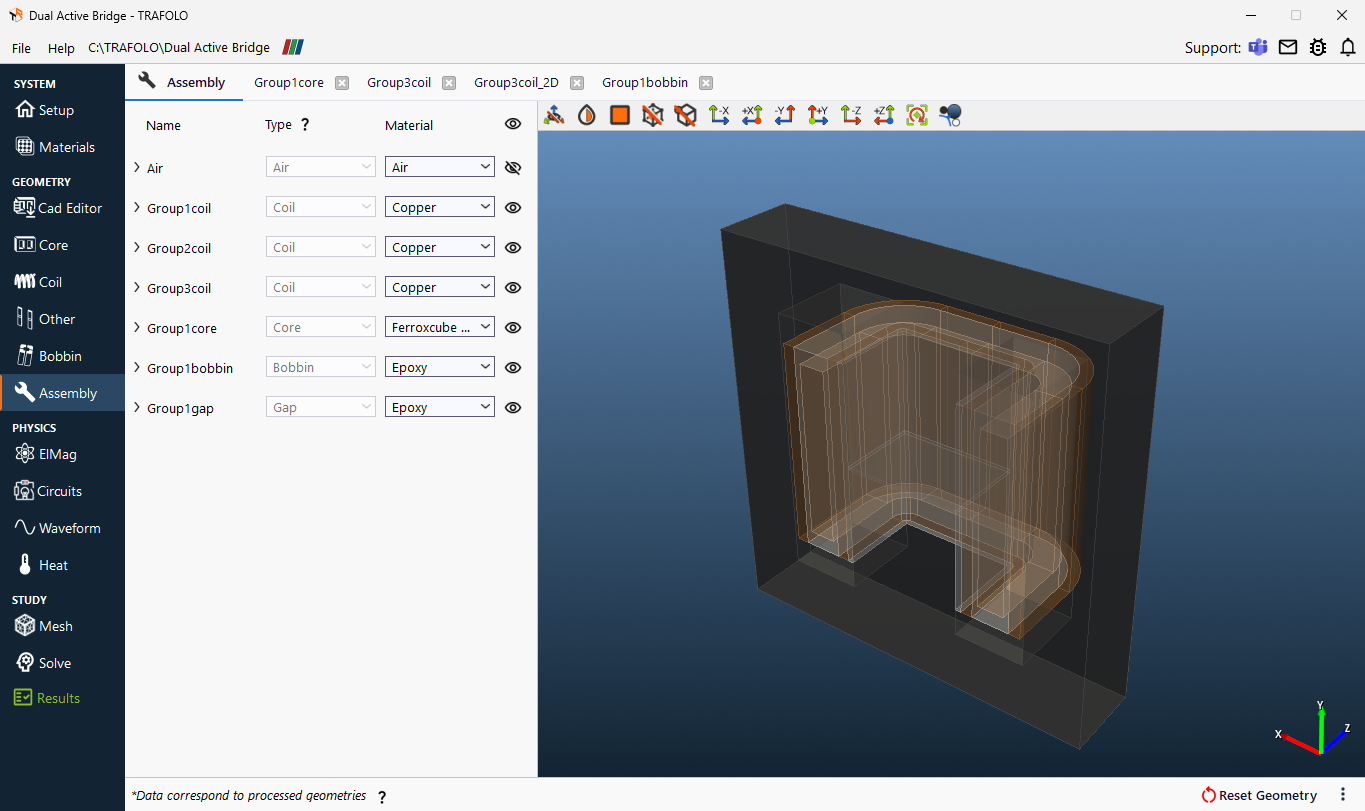Click the email envelope support icon
The height and width of the screenshot is (811, 1365).
1288,47
